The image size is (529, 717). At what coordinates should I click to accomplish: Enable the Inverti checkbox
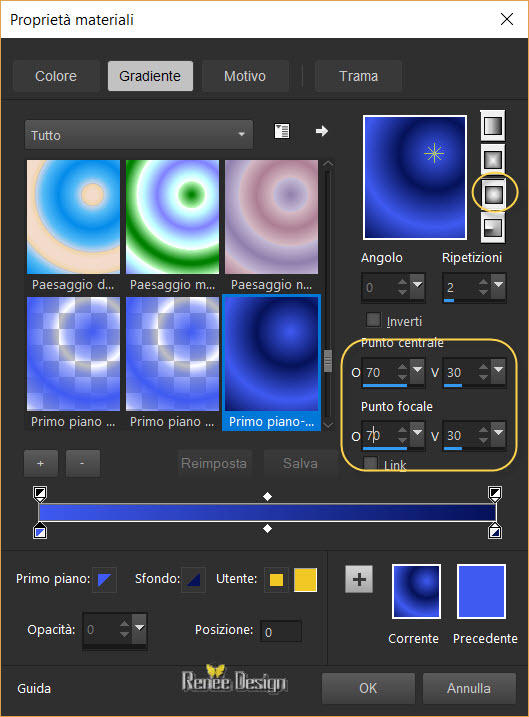[373, 320]
